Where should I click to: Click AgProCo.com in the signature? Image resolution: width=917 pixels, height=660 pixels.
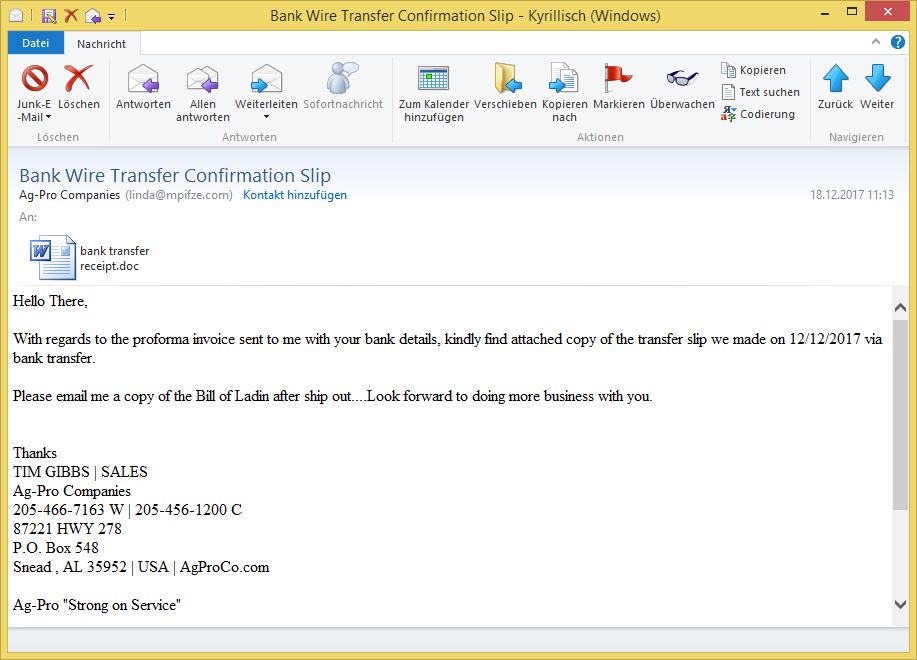(225, 567)
